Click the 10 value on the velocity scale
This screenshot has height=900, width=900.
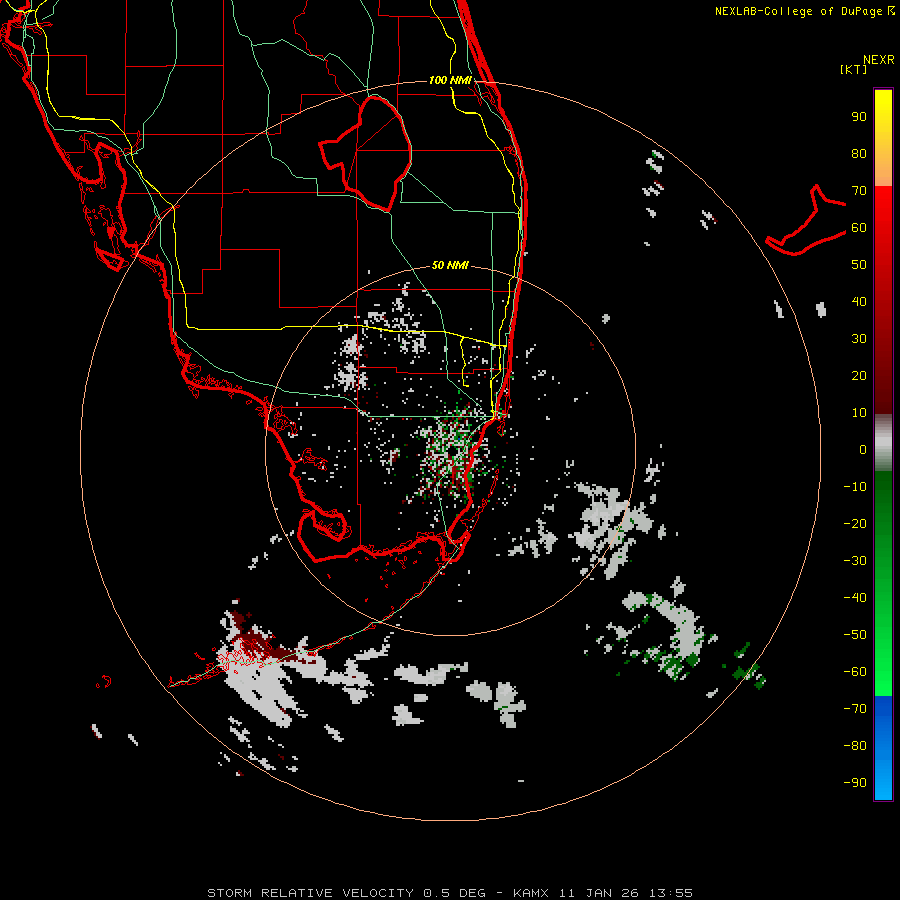point(859,413)
